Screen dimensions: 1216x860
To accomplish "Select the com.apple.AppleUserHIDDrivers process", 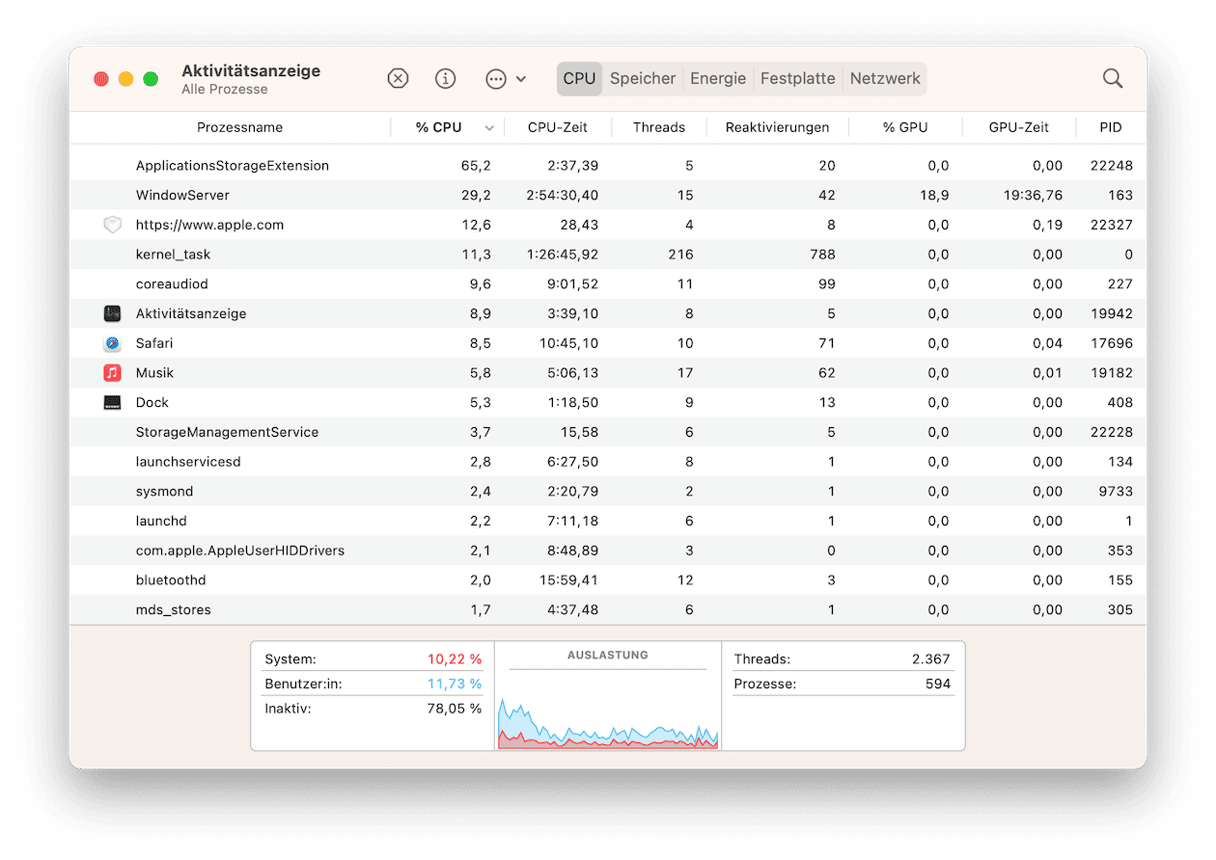I will [x=240, y=550].
